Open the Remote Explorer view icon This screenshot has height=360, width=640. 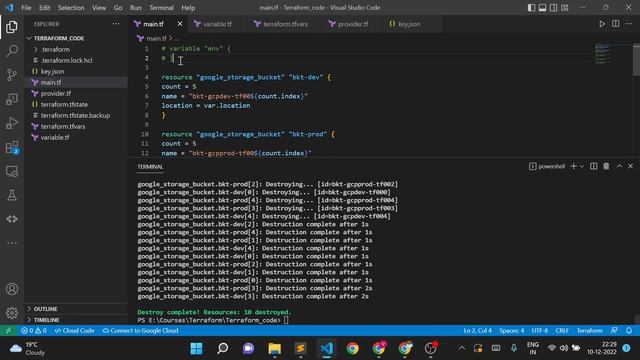tap(12, 99)
